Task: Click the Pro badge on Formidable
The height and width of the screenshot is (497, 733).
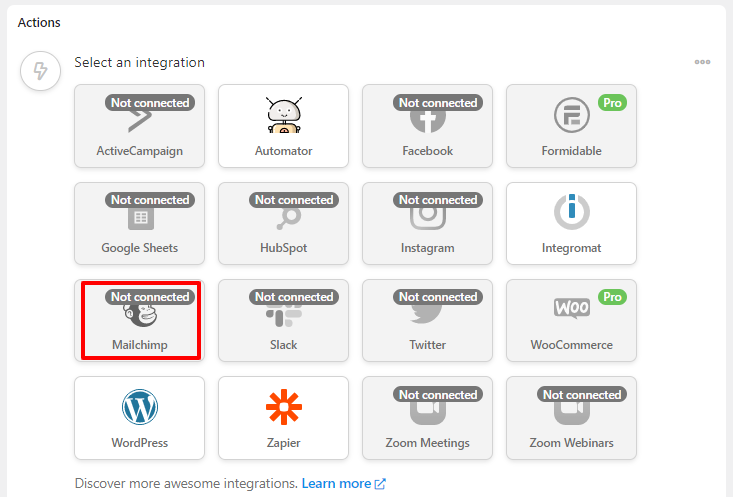Action: pyautogui.click(x=612, y=102)
